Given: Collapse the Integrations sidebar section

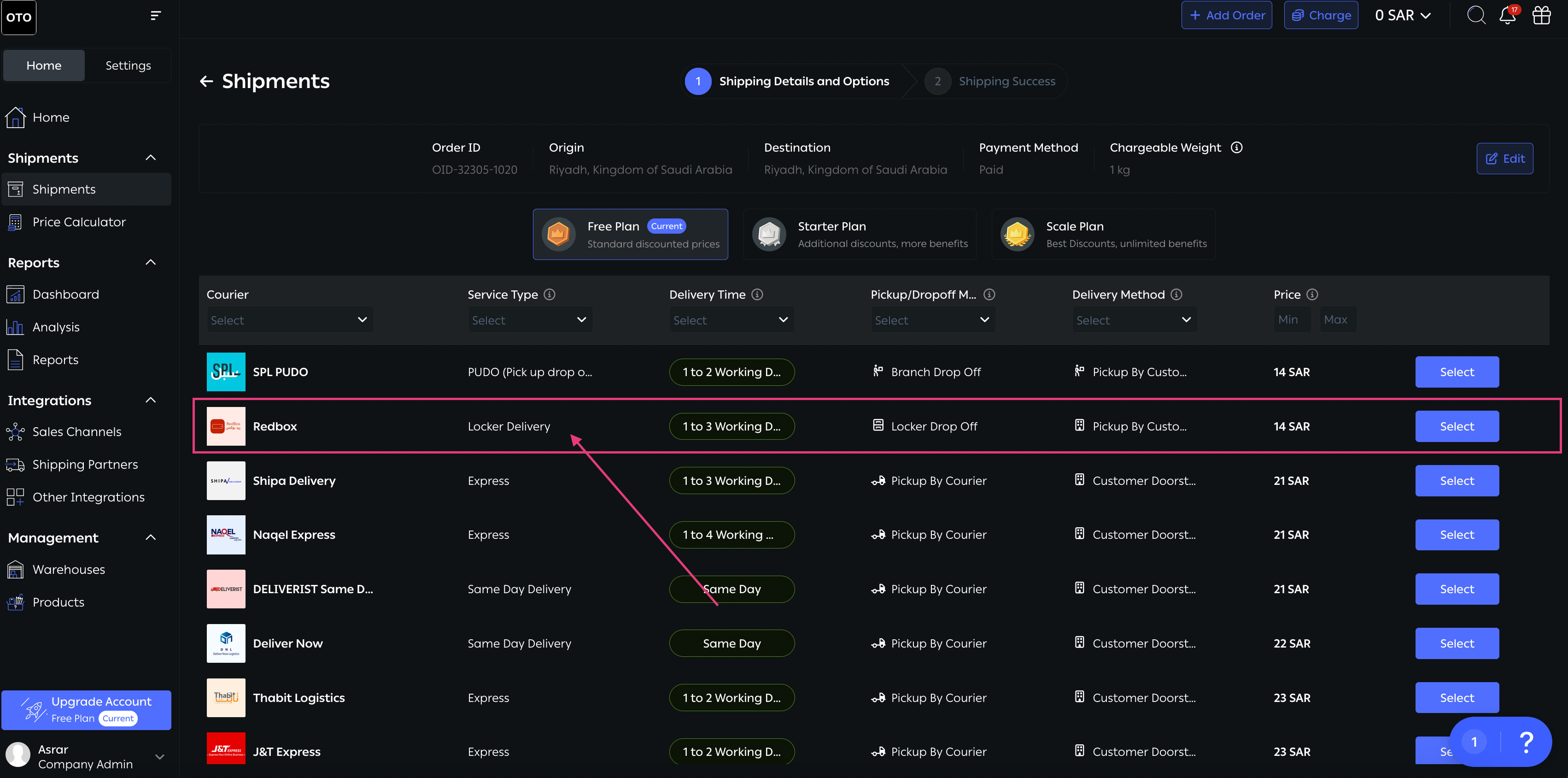Looking at the screenshot, I should (x=151, y=400).
